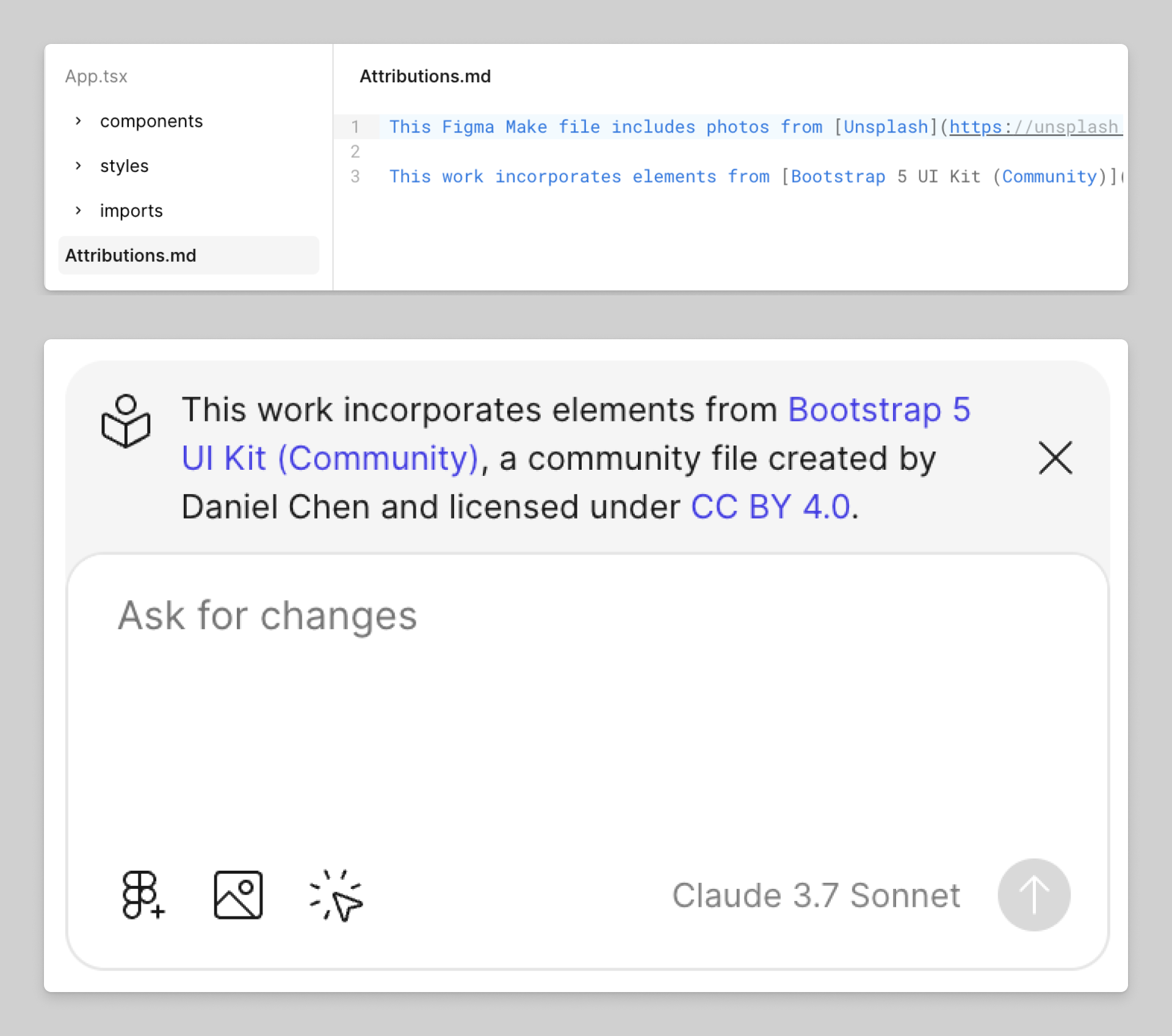This screenshot has width=1172, height=1036.
Task: Select Attributions.md in the file tree
Action: [189, 255]
